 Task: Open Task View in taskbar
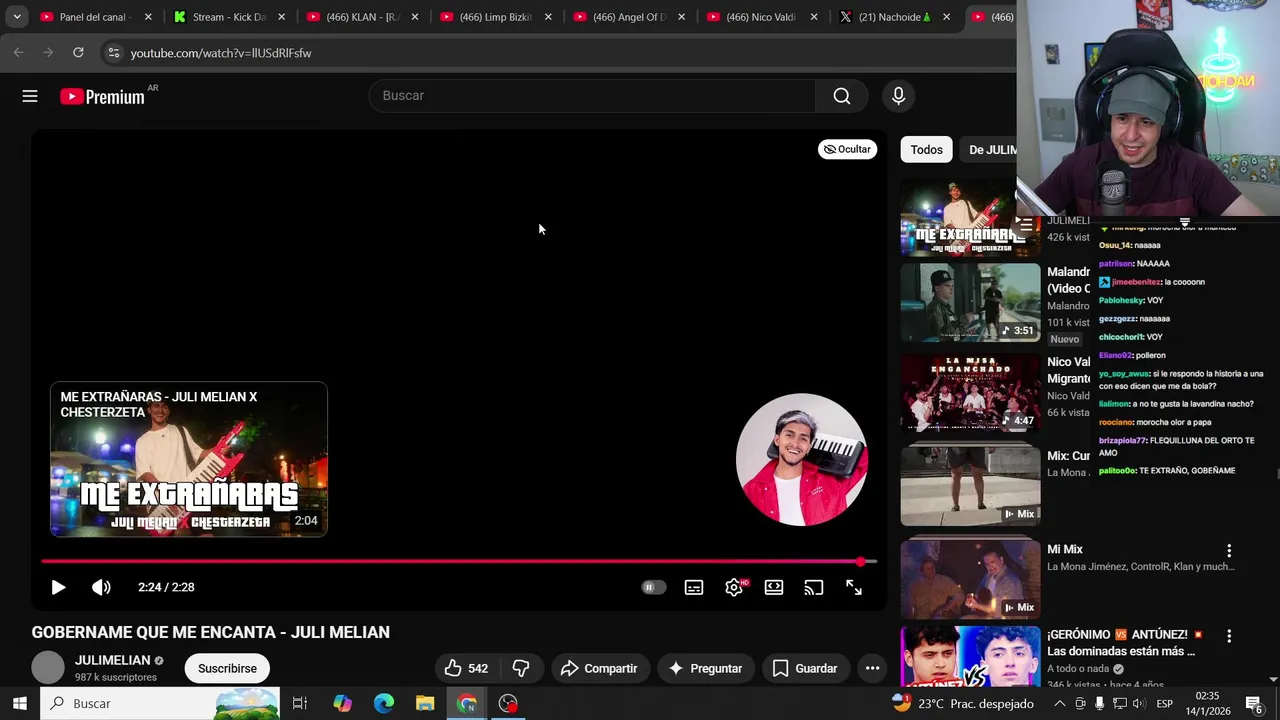(x=299, y=703)
